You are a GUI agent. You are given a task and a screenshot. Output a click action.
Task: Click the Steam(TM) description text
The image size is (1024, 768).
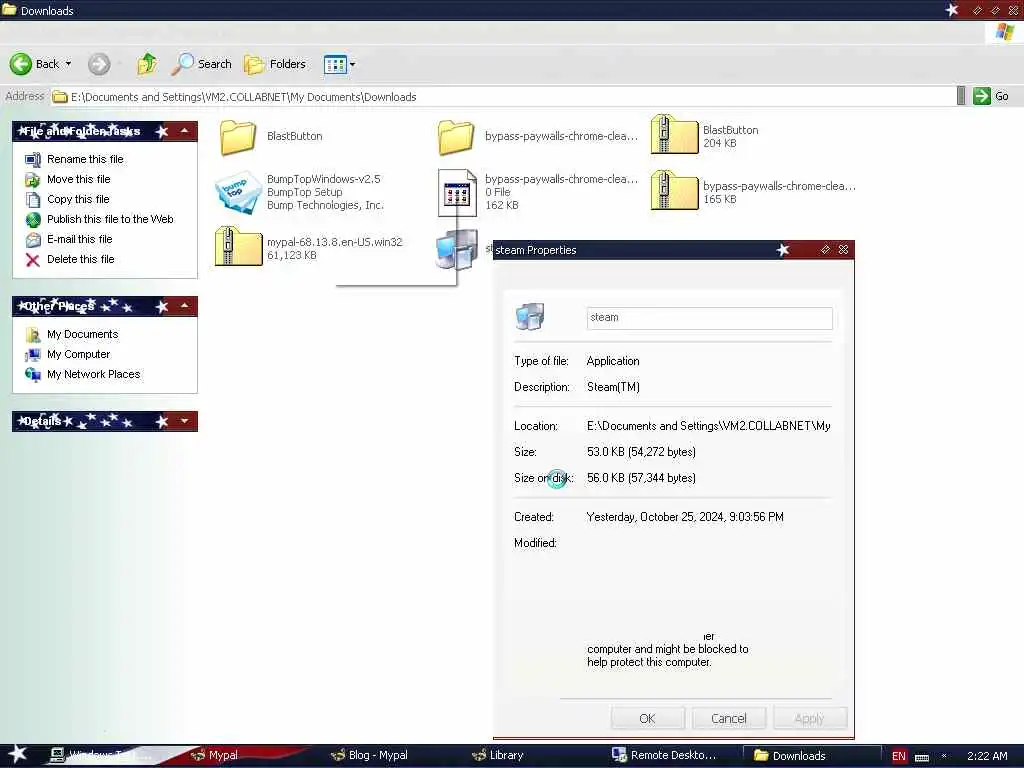[x=613, y=387]
